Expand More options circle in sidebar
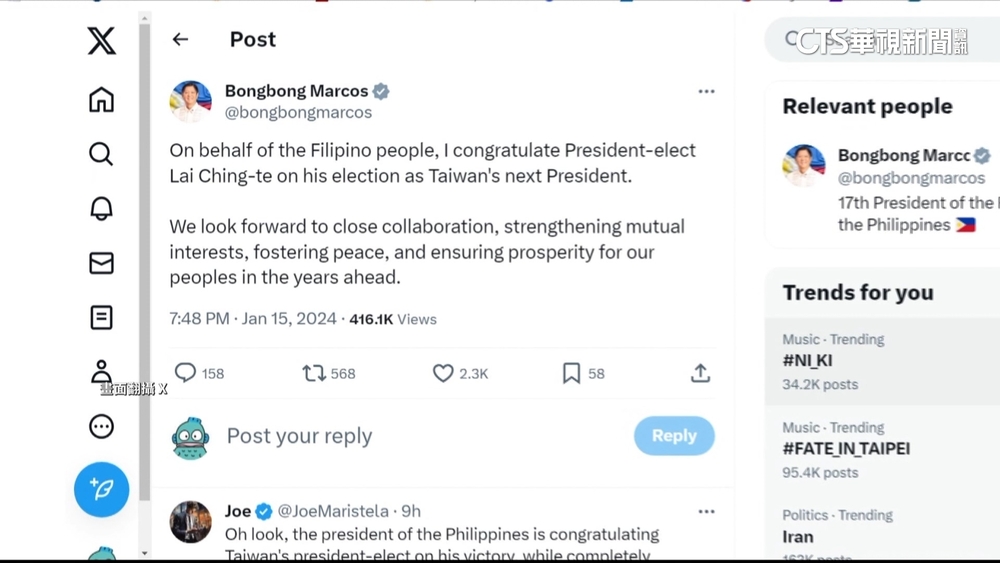Screen dimensions: 1000x563 click(101, 427)
